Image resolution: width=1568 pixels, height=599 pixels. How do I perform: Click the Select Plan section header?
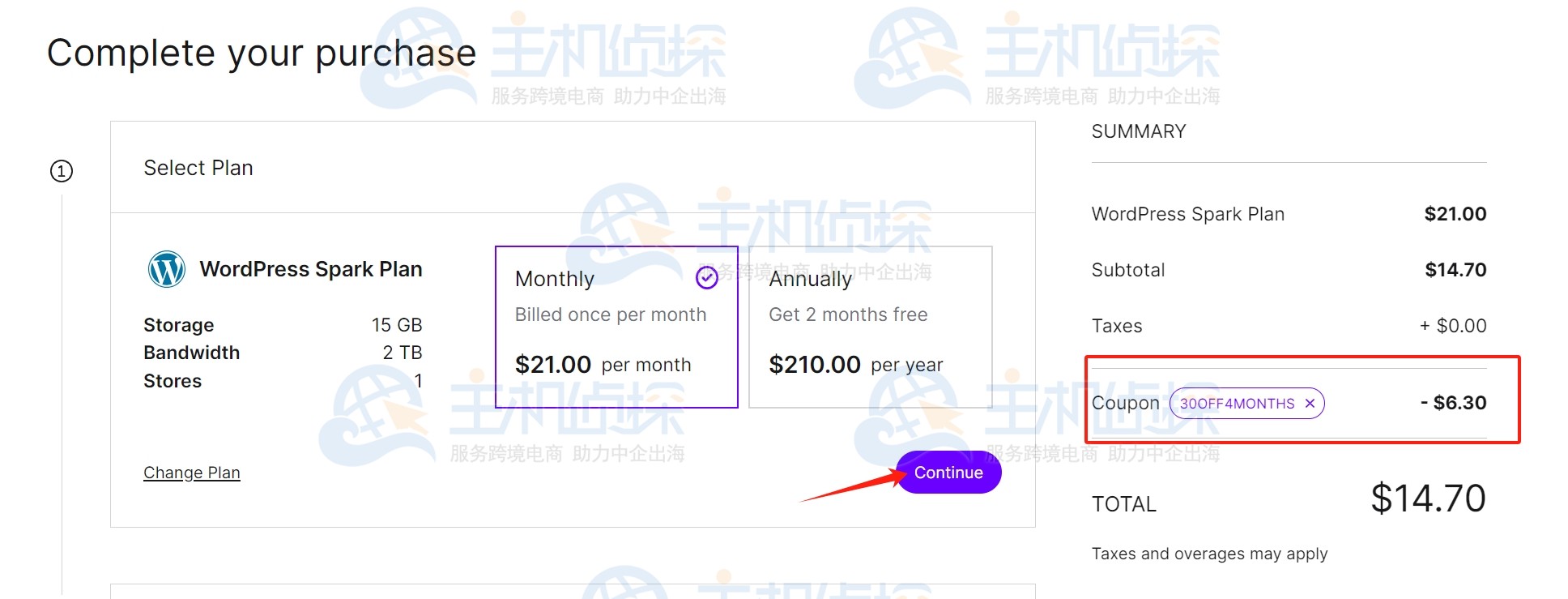tap(198, 168)
